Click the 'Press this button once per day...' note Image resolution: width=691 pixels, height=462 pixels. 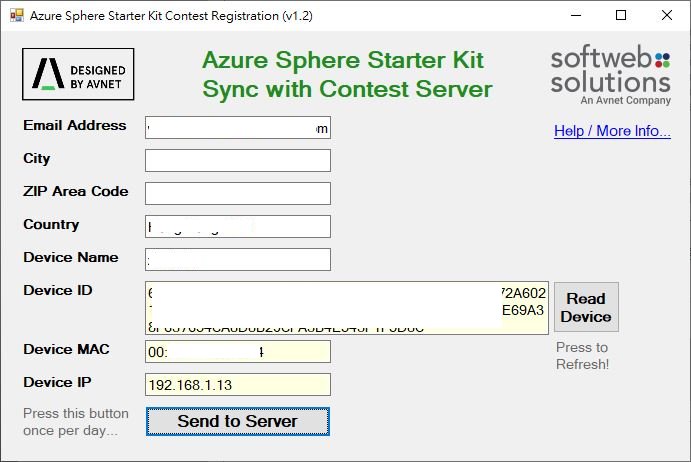coord(76,422)
